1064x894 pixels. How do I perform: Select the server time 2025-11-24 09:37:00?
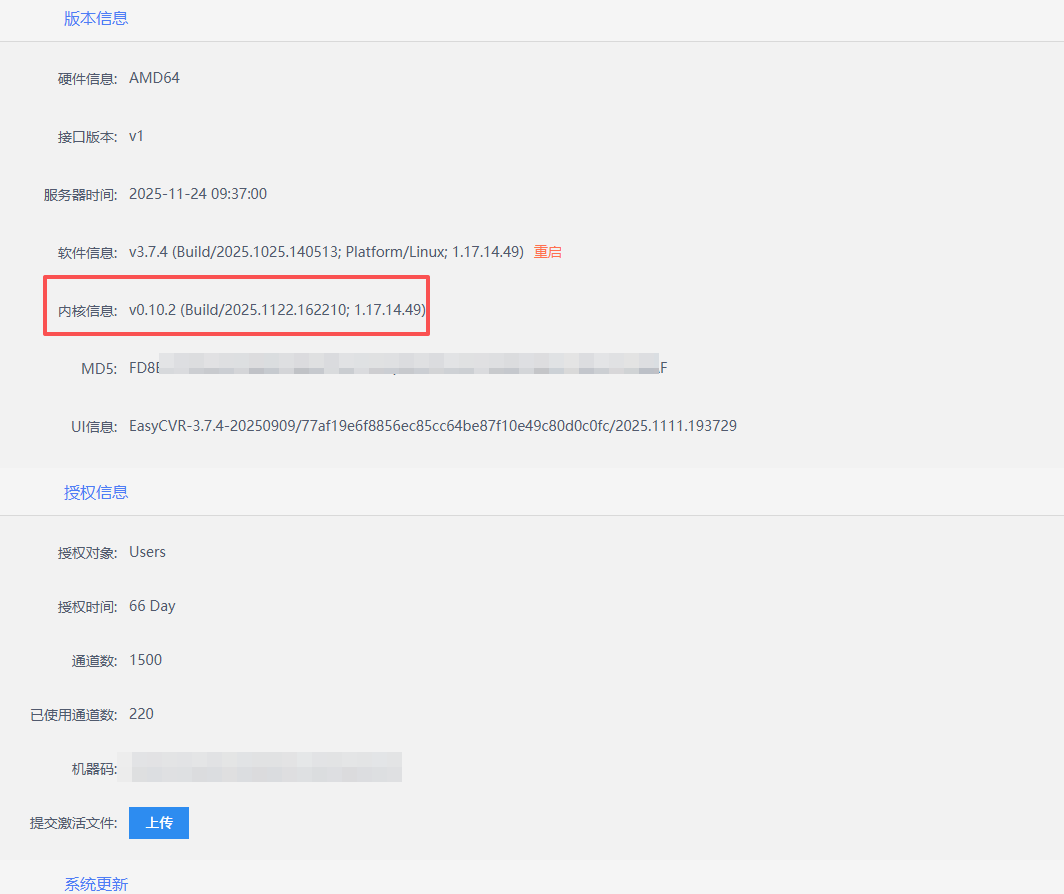point(198,194)
